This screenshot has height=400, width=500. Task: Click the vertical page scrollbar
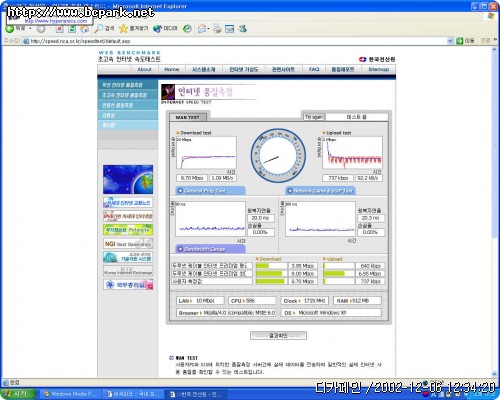494,212
